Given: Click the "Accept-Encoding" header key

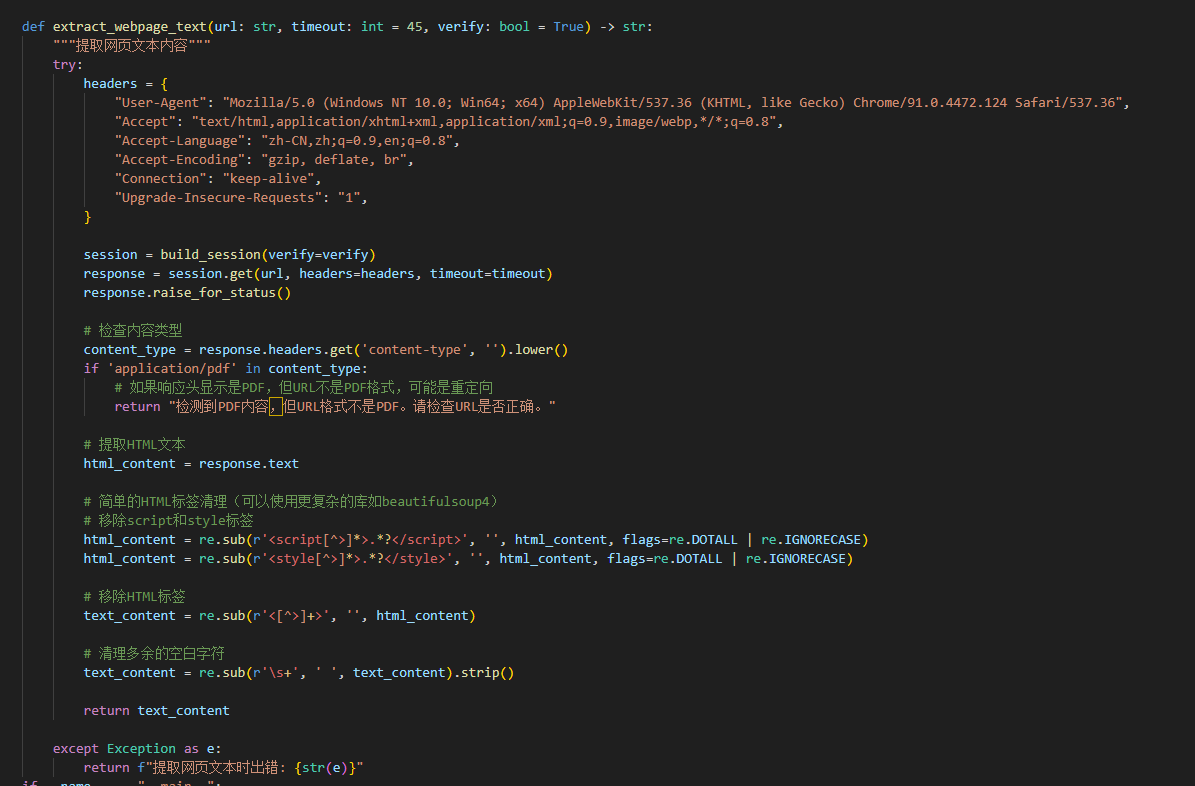Looking at the screenshot, I should (179, 160).
